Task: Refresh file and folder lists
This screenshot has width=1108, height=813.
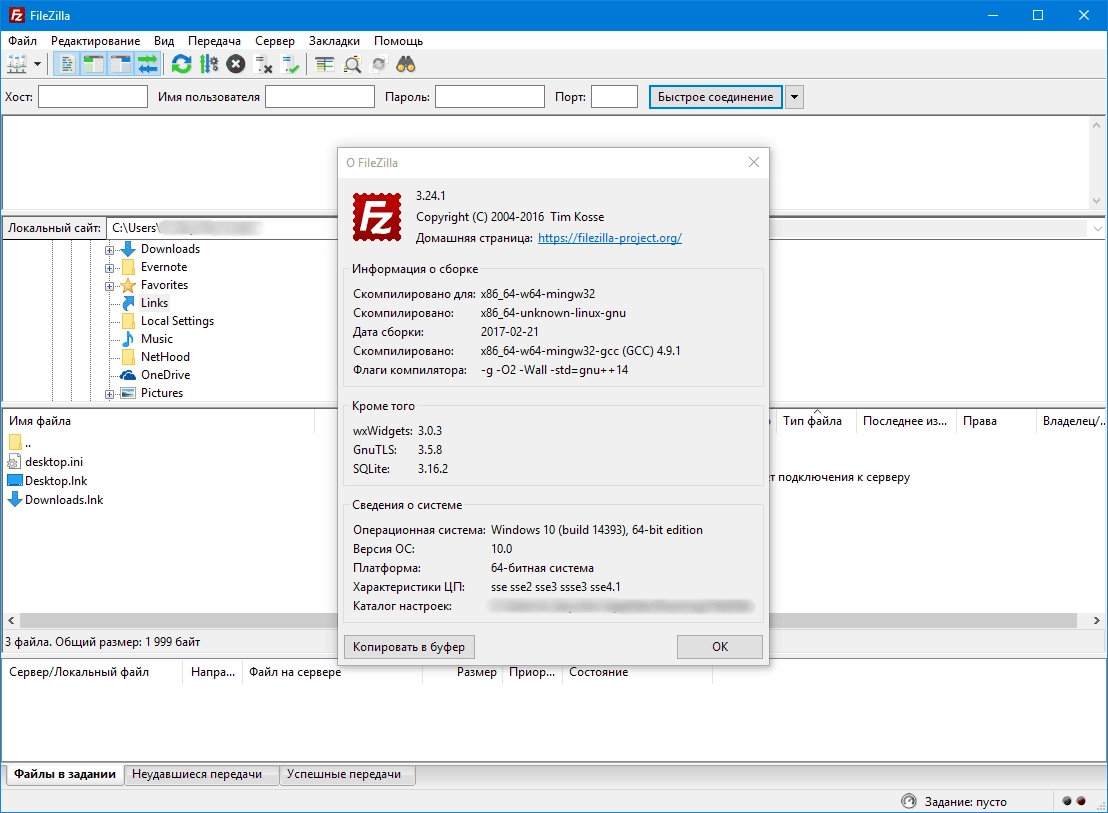Action: click(x=182, y=65)
